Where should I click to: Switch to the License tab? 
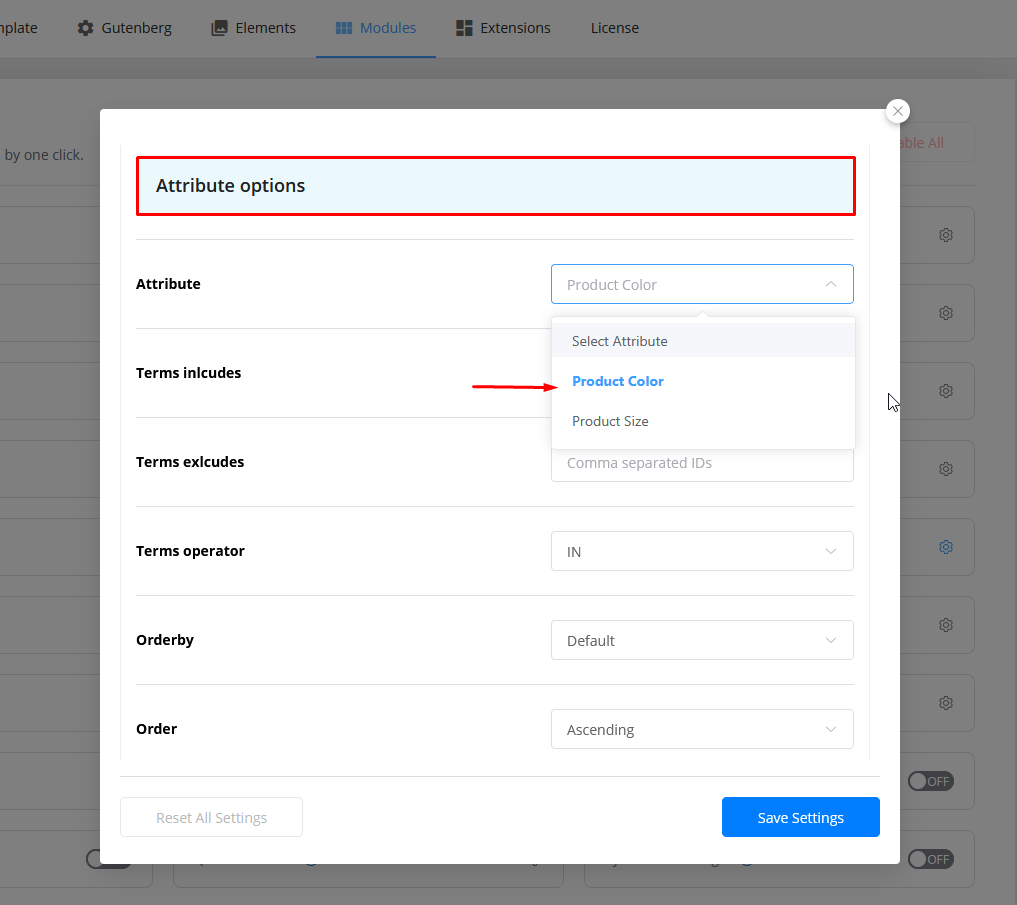tap(614, 28)
